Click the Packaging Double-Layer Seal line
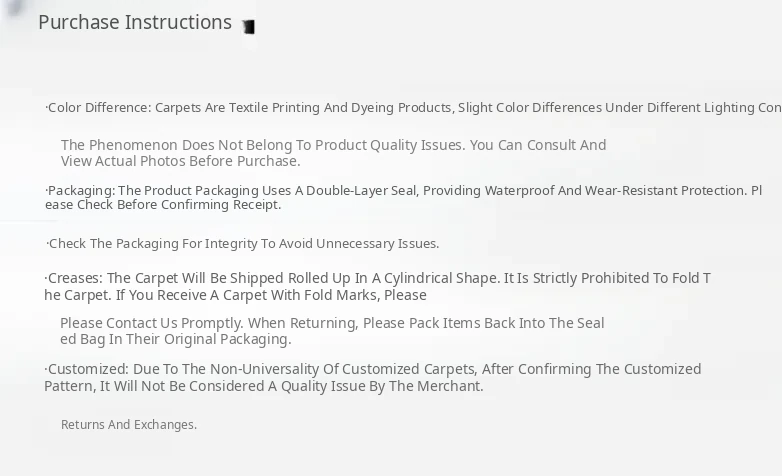This screenshot has width=782, height=476. click(400, 190)
